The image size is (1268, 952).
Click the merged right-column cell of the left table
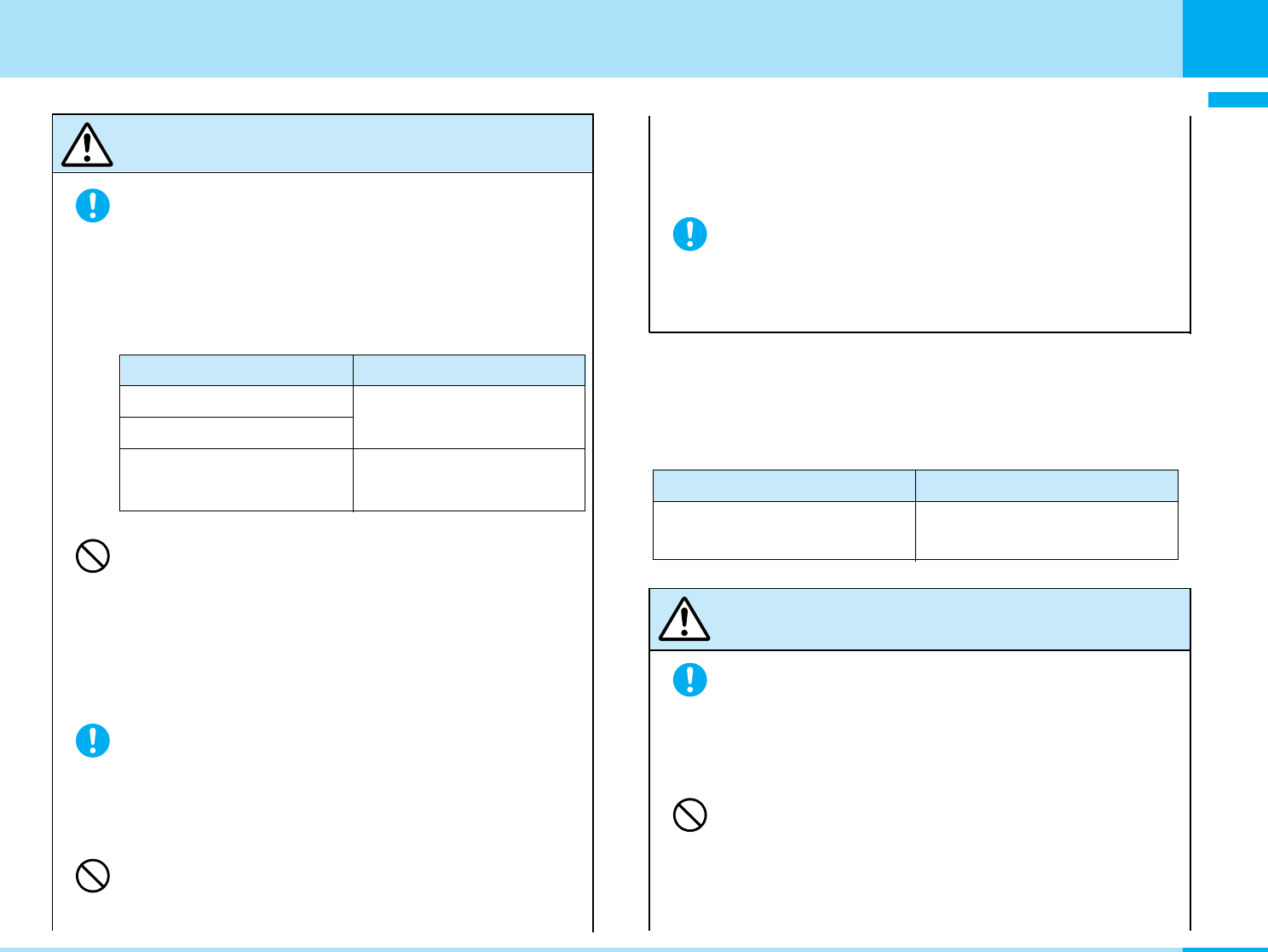(x=469, y=417)
